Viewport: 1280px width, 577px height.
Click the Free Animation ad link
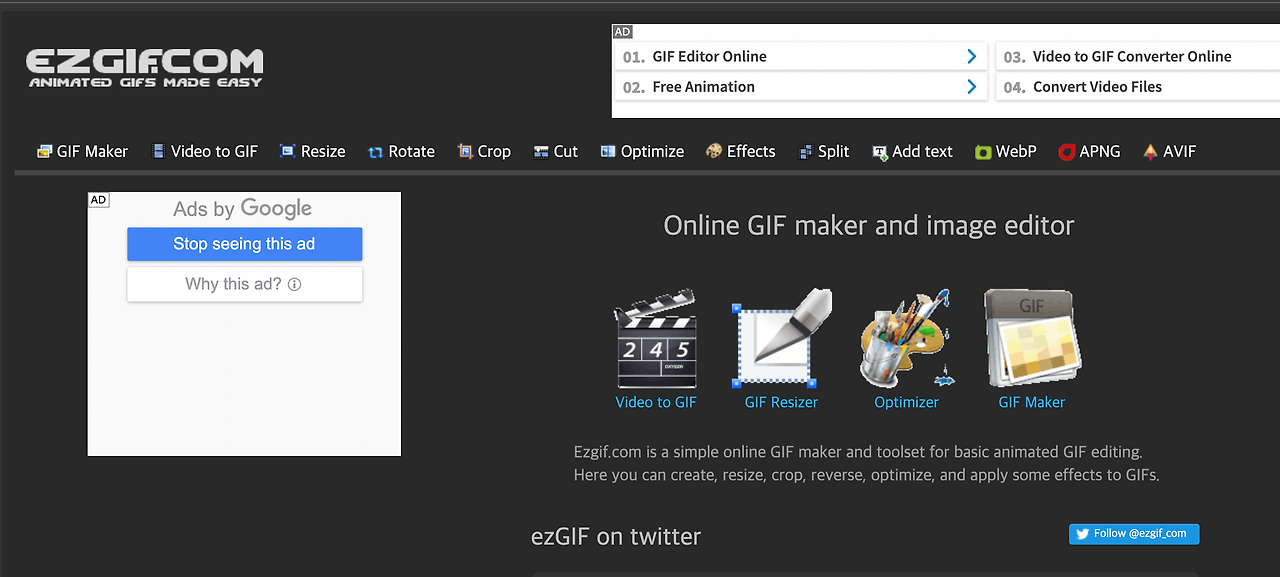pos(703,87)
